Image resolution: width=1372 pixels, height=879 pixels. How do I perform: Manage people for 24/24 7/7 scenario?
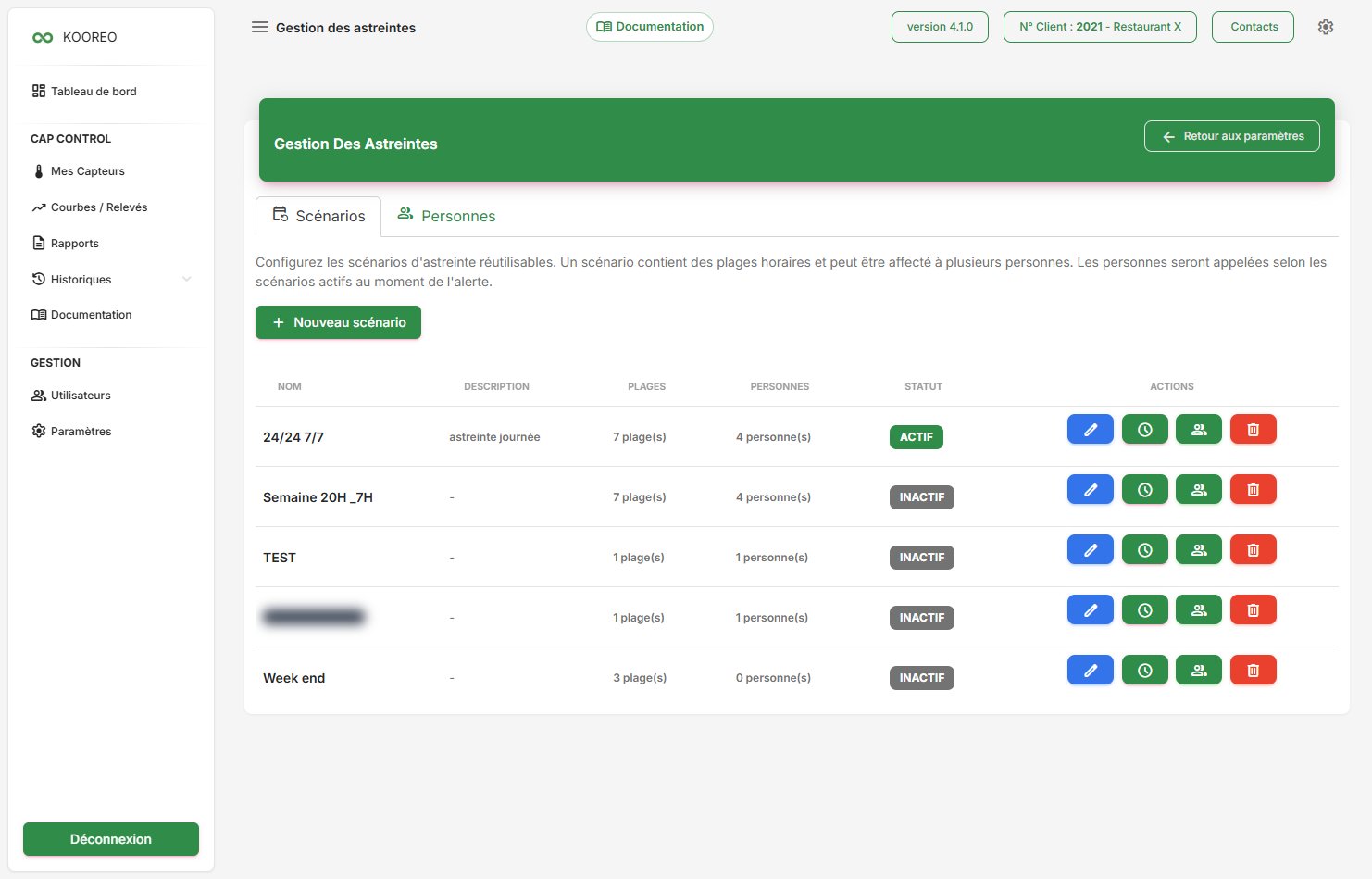1199,430
